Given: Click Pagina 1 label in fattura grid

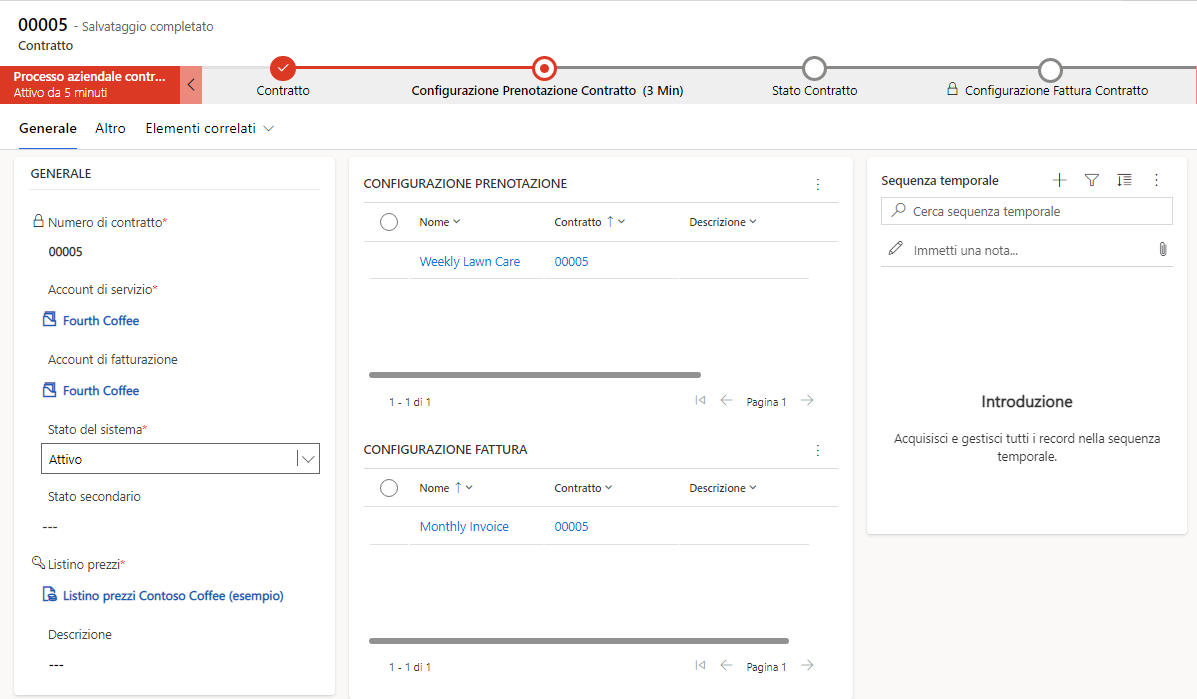Looking at the screenshot, I should (766, 667).
